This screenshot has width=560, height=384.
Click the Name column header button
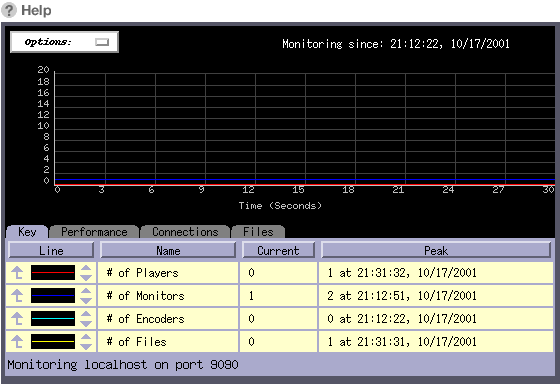[x=168, y=250]
